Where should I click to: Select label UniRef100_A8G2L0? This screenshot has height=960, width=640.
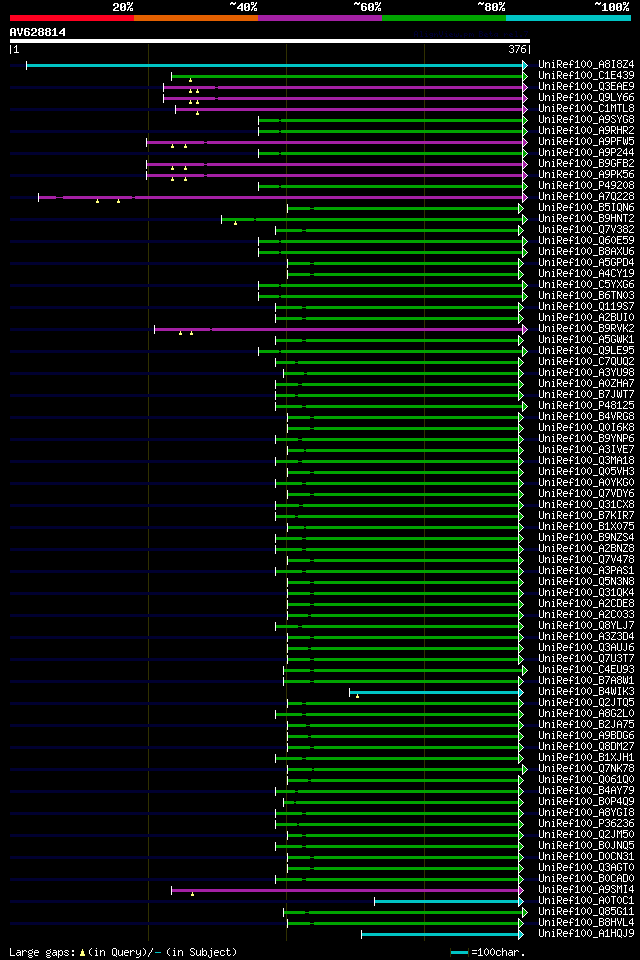coord(586,714)
